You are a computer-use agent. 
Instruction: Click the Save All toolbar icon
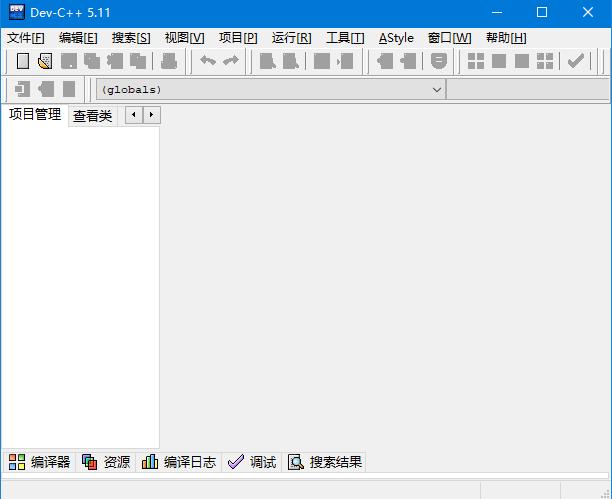click(92, 61)
